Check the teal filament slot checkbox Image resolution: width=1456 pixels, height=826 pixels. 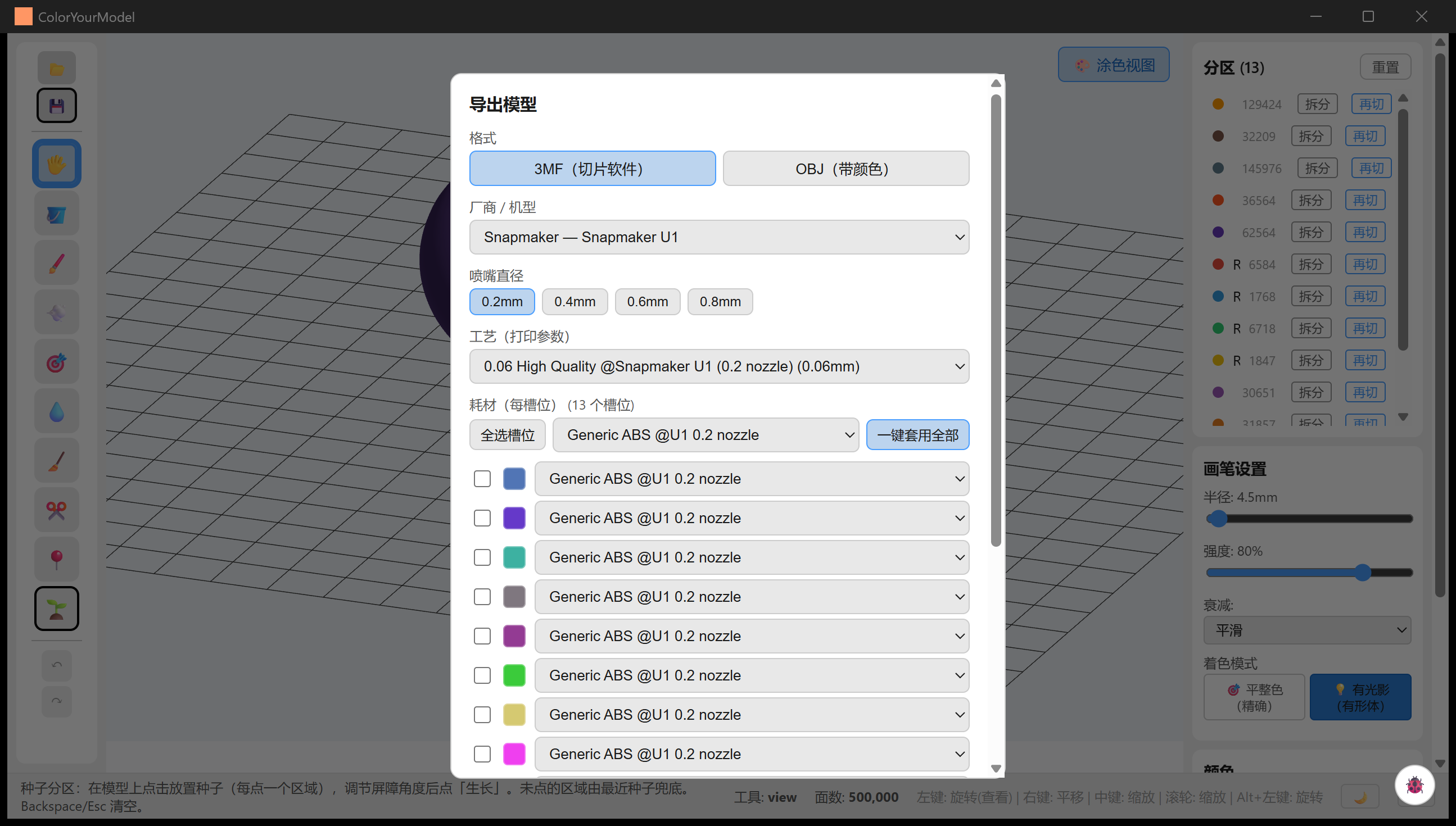click(482, 557)
